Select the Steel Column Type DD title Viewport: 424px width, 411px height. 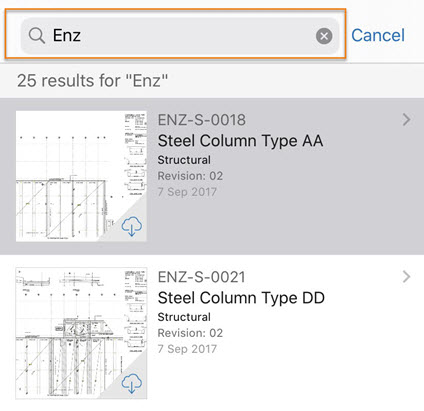(241, 298)
